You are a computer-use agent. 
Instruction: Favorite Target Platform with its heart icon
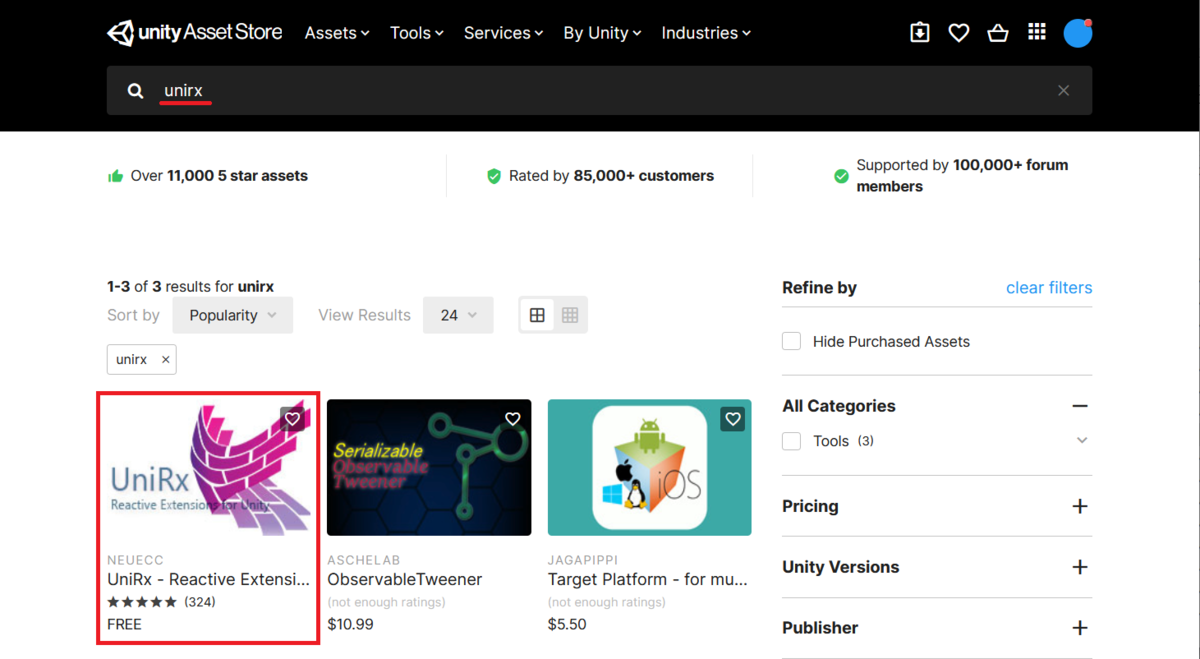coord(733,419)
